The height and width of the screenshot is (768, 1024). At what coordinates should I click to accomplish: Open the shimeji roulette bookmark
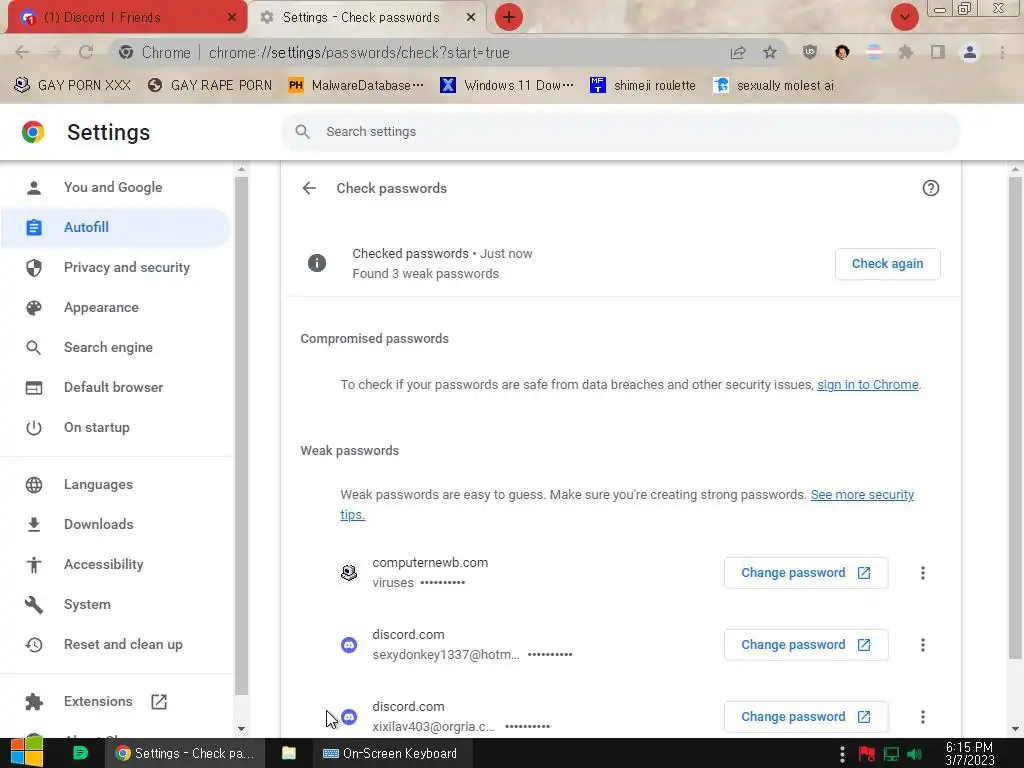(x=643, y=86)
